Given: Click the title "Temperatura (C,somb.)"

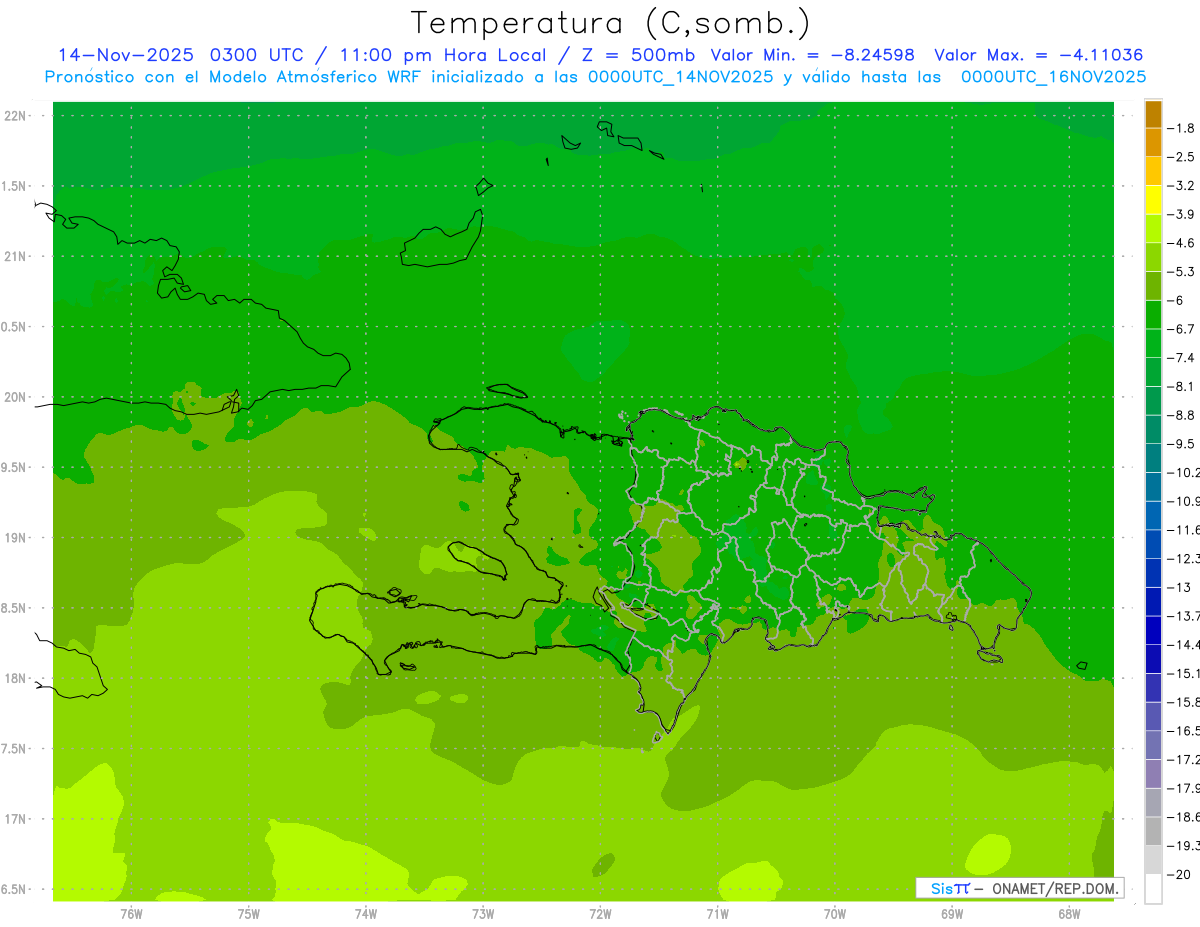Looking at the screenshot, I should coord(611,23).
